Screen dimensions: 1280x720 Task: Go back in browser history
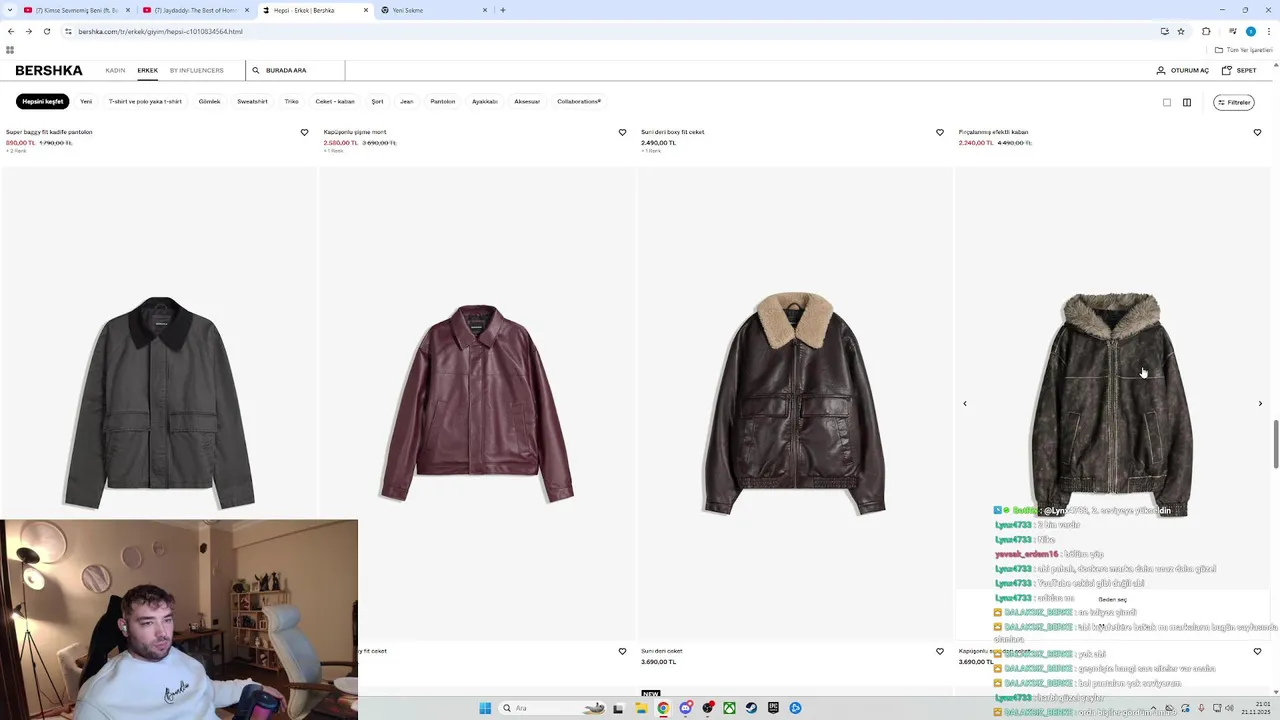(x=11, y=31)
